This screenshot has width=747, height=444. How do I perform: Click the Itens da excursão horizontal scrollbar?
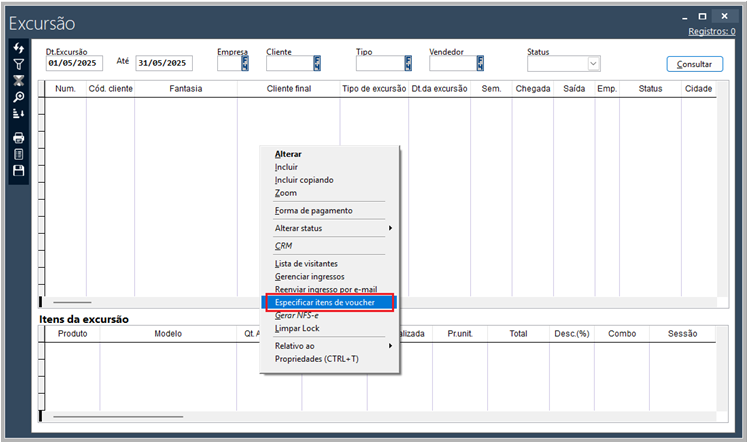click(118, 415)
